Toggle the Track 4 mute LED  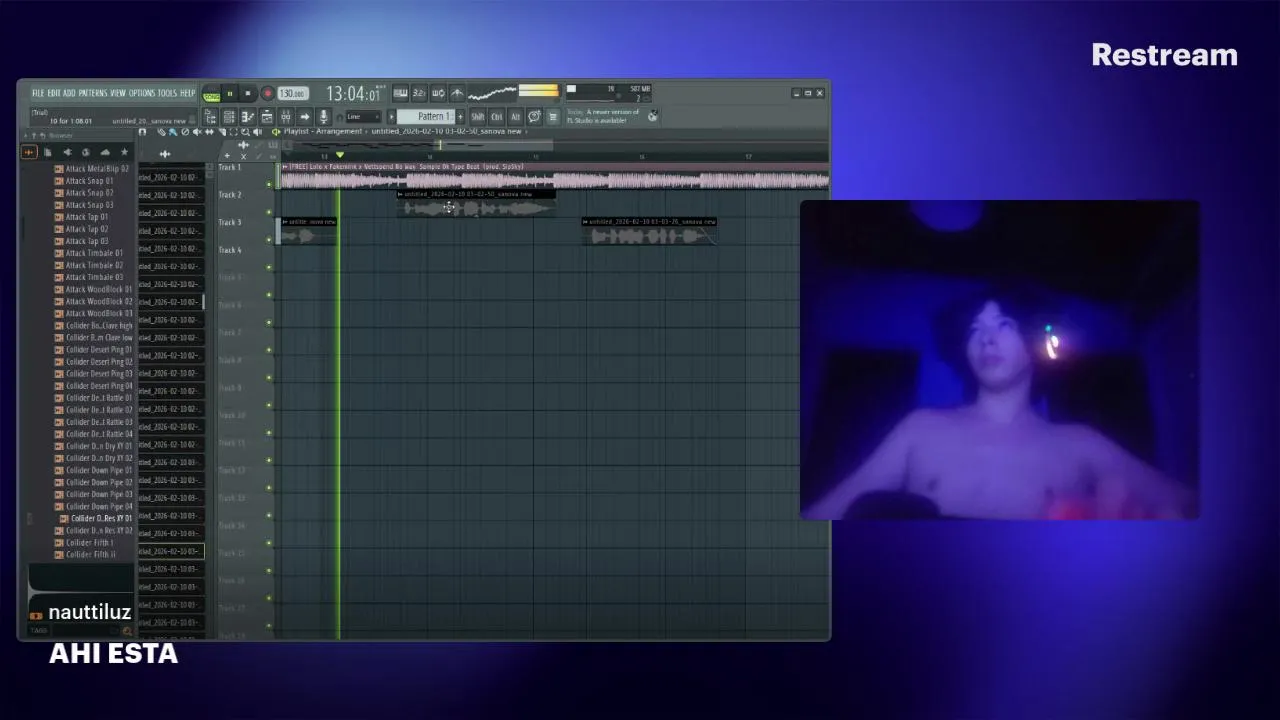(x=269, y=267)
